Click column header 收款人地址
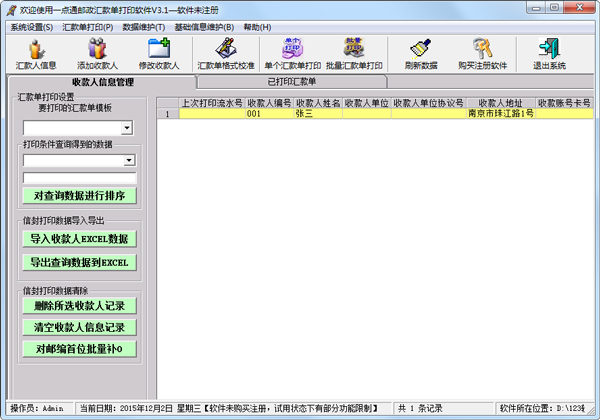 [x=501, y=103]
